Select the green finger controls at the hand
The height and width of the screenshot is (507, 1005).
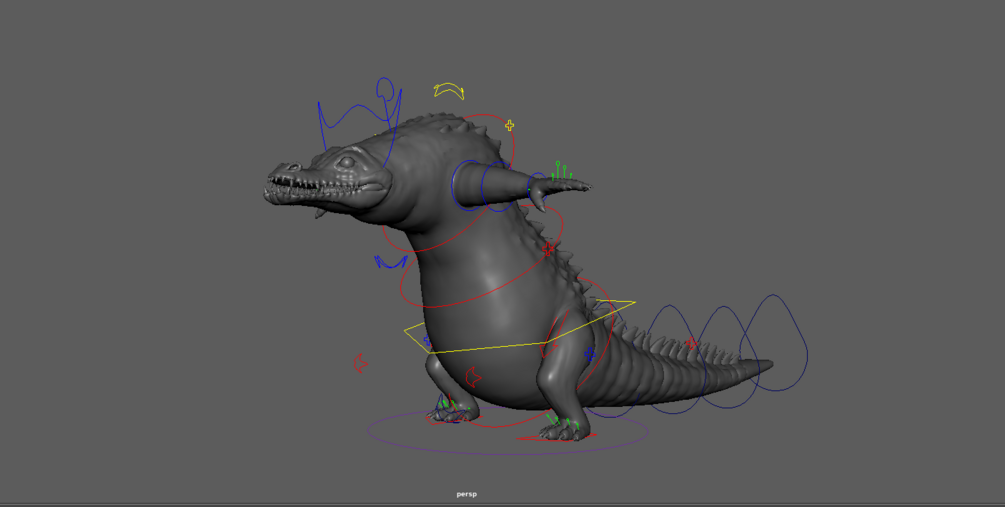click(561, 170)
